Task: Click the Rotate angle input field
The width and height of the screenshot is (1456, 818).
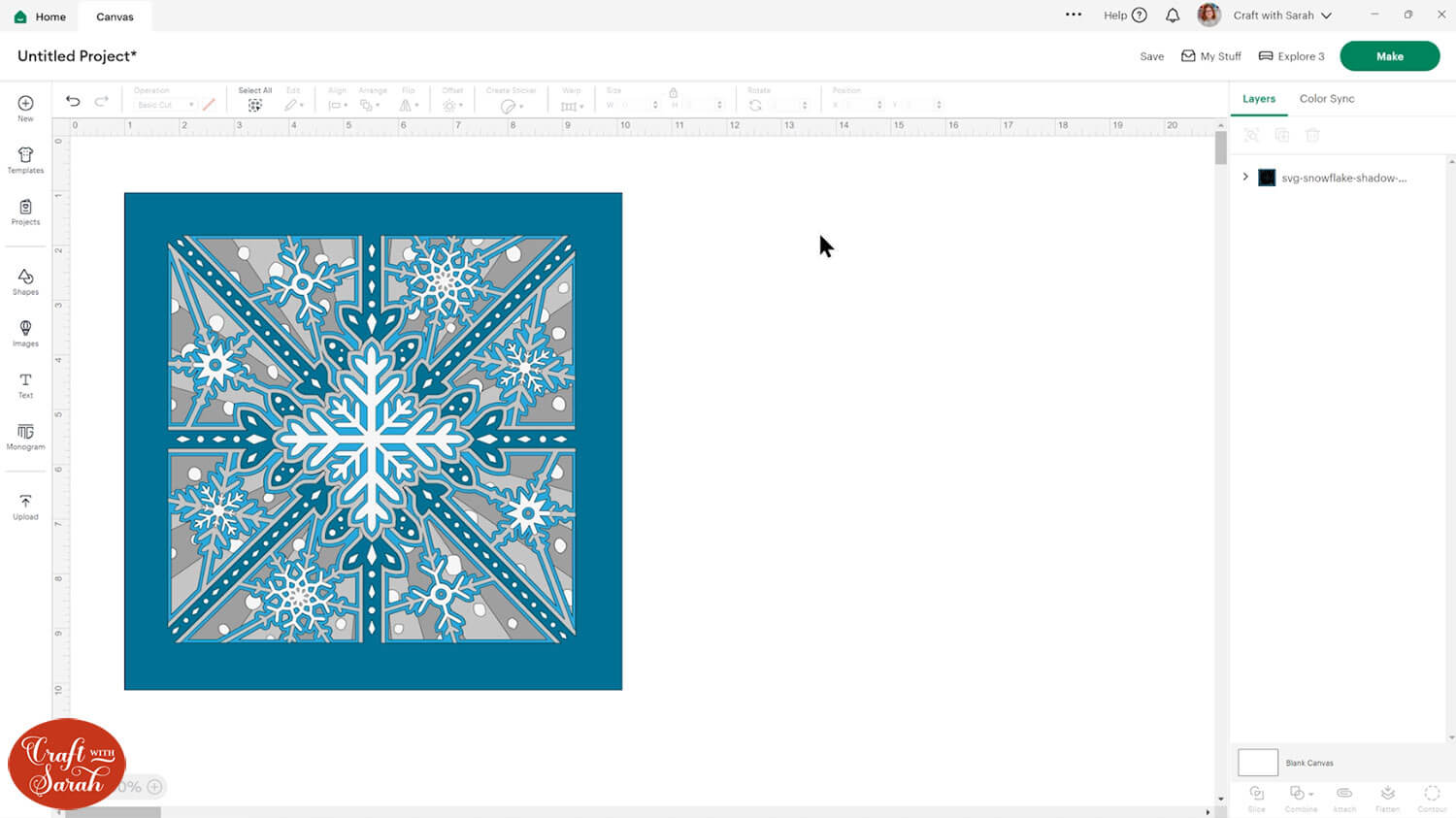Action: [x=788, y=105]
